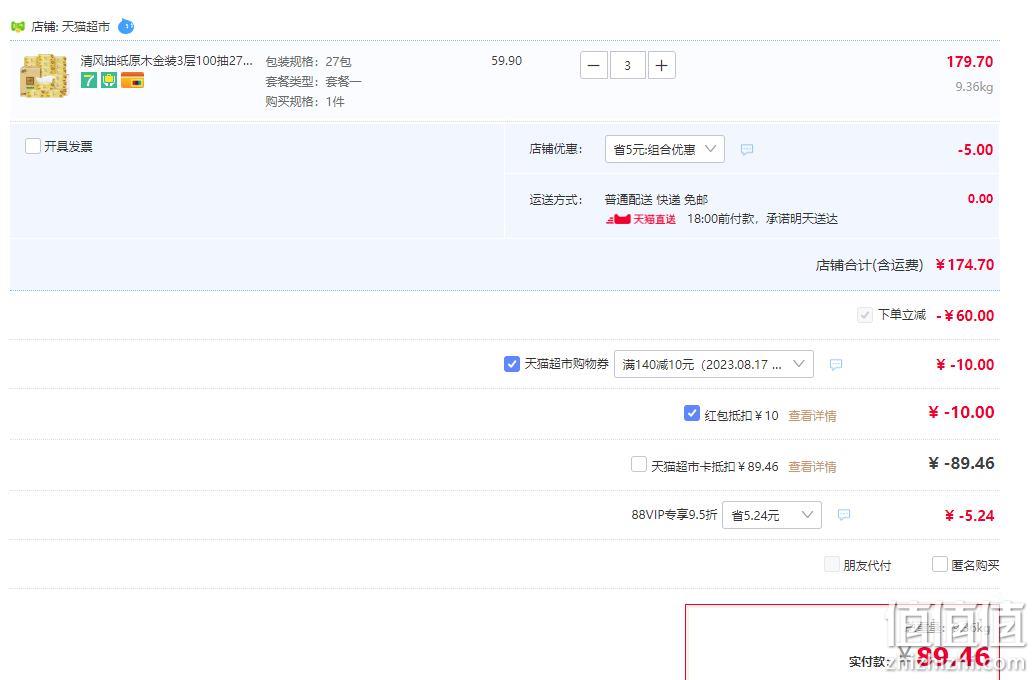Click the weight value 9.36kg
Viewport: 1035px width, 680px height.
pos(974,86)
